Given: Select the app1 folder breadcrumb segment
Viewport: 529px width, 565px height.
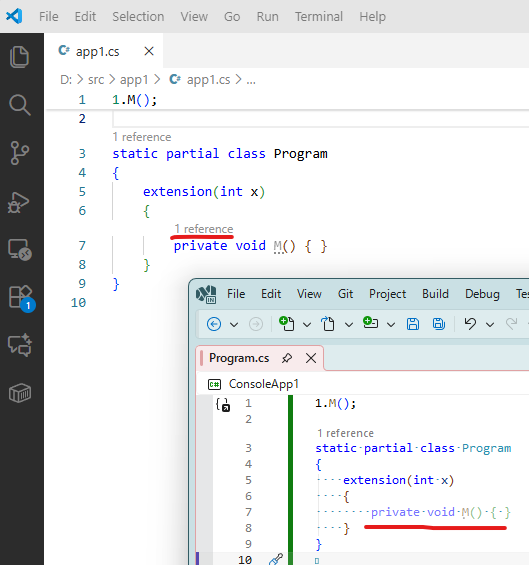Looking at the screenshot, I should (x=134, y=80).
